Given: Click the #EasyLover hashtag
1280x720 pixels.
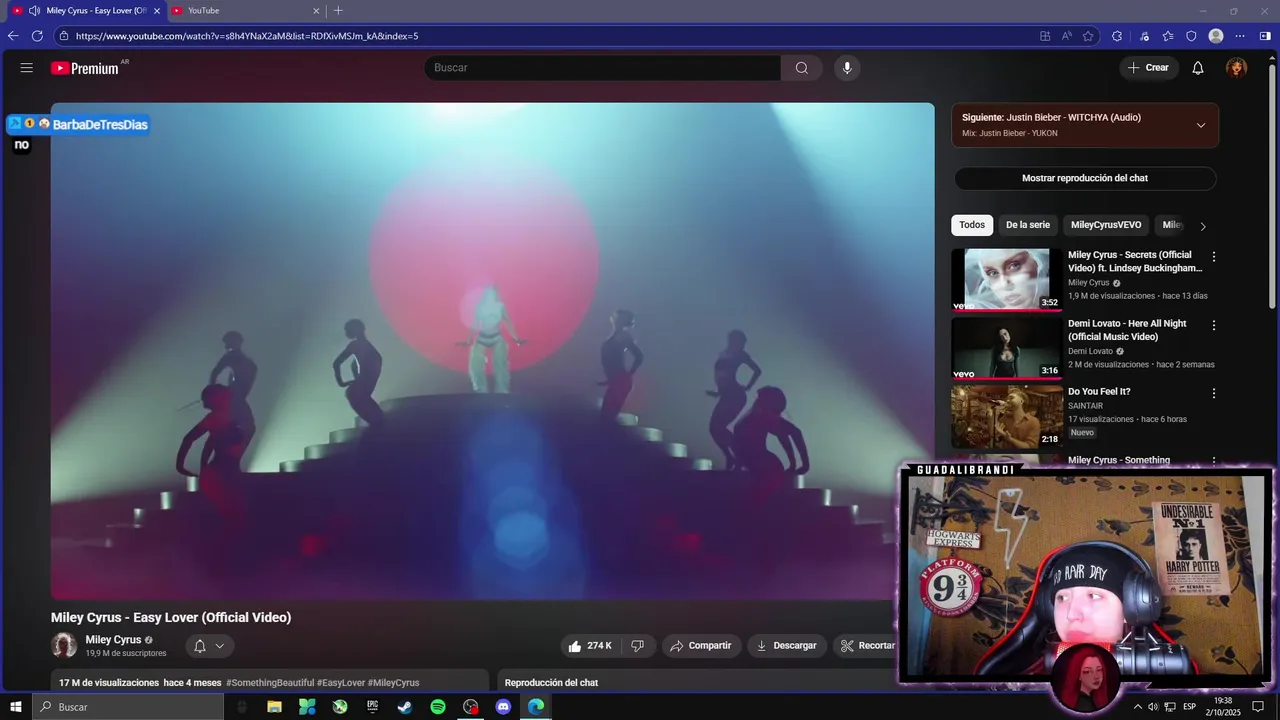Looking at the screenshot, I should tap(341, 683).
